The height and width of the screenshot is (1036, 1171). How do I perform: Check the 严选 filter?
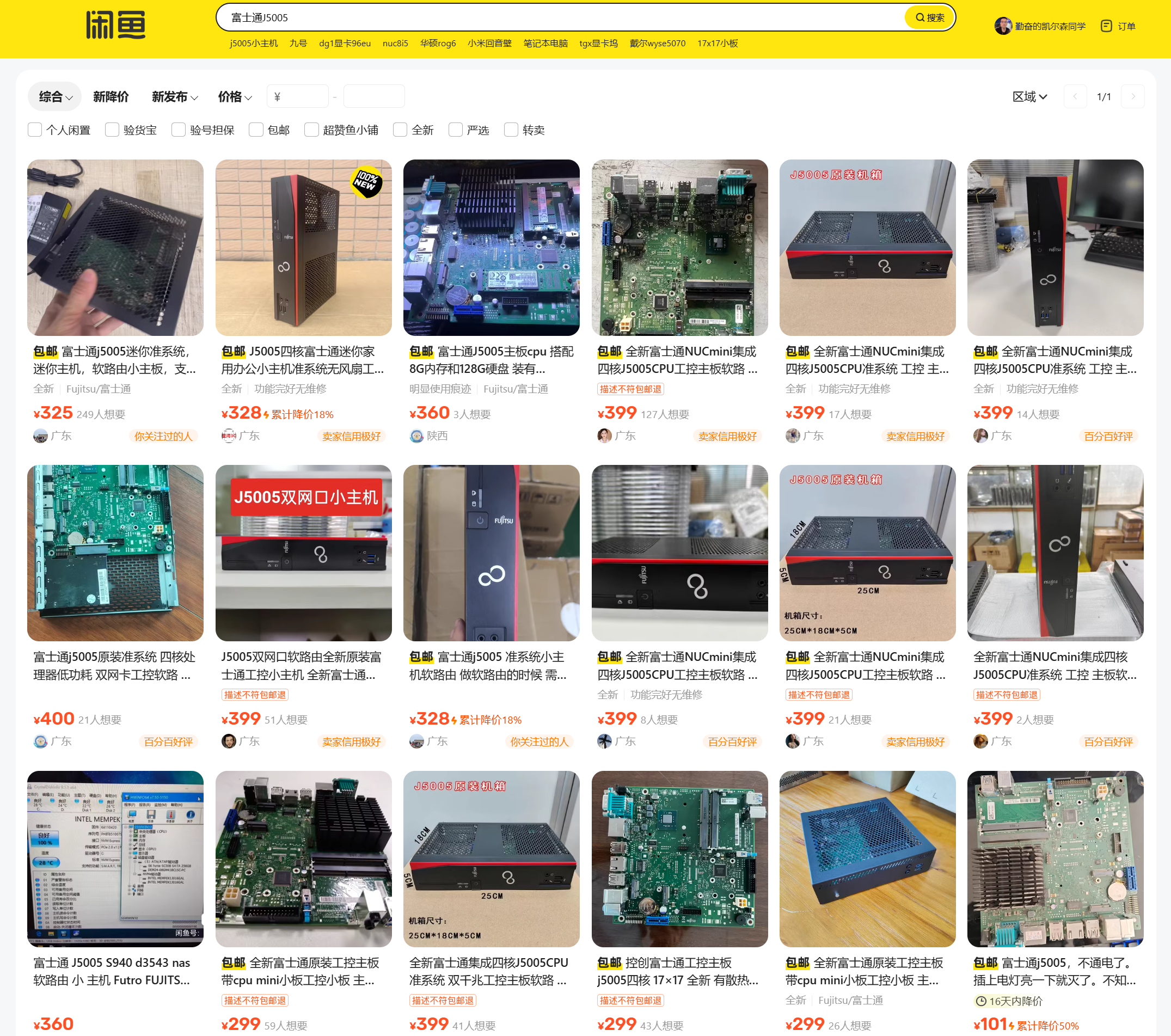point(456,130)
